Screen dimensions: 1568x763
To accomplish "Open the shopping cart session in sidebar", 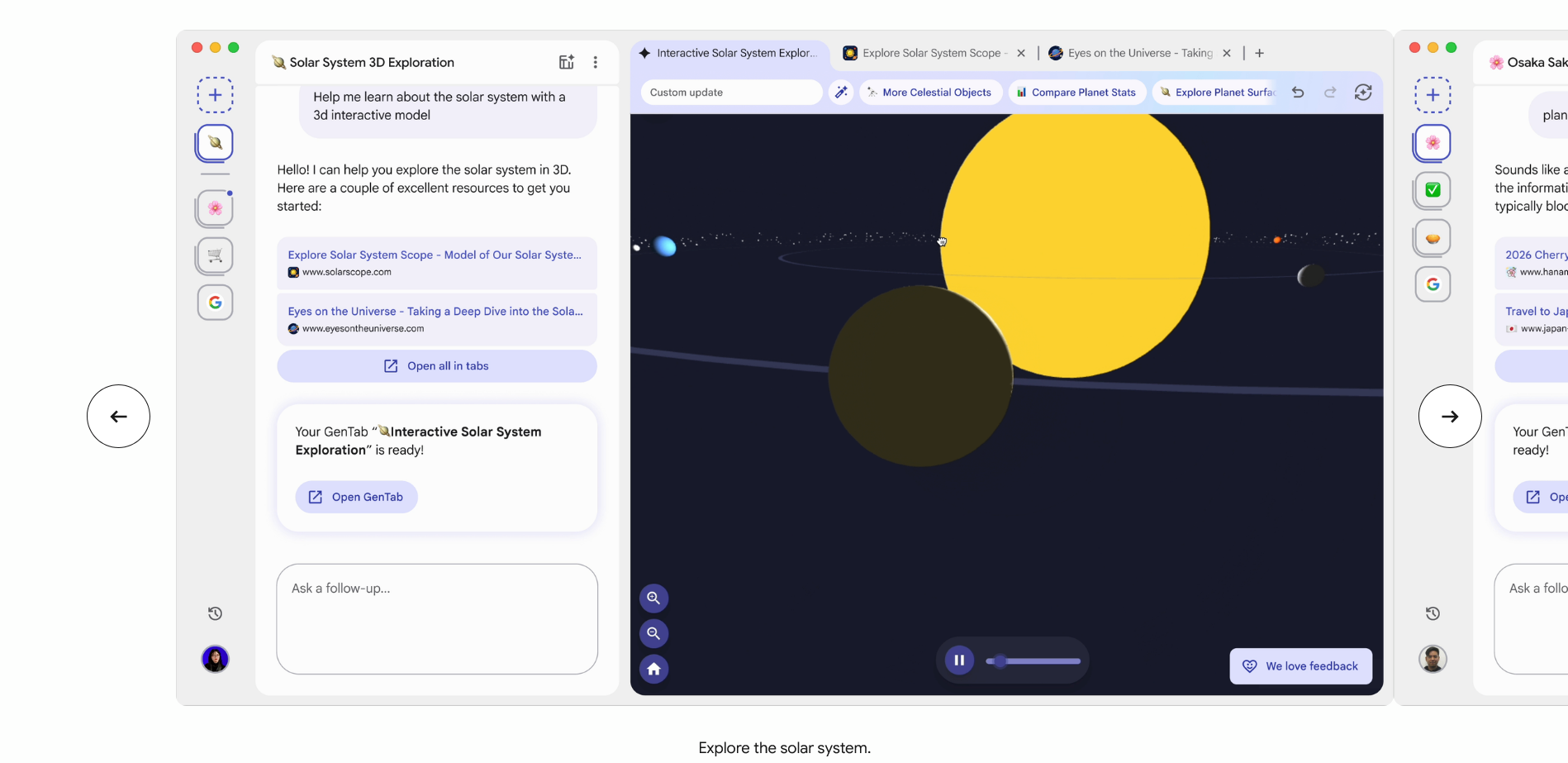I will coord(215,255).
